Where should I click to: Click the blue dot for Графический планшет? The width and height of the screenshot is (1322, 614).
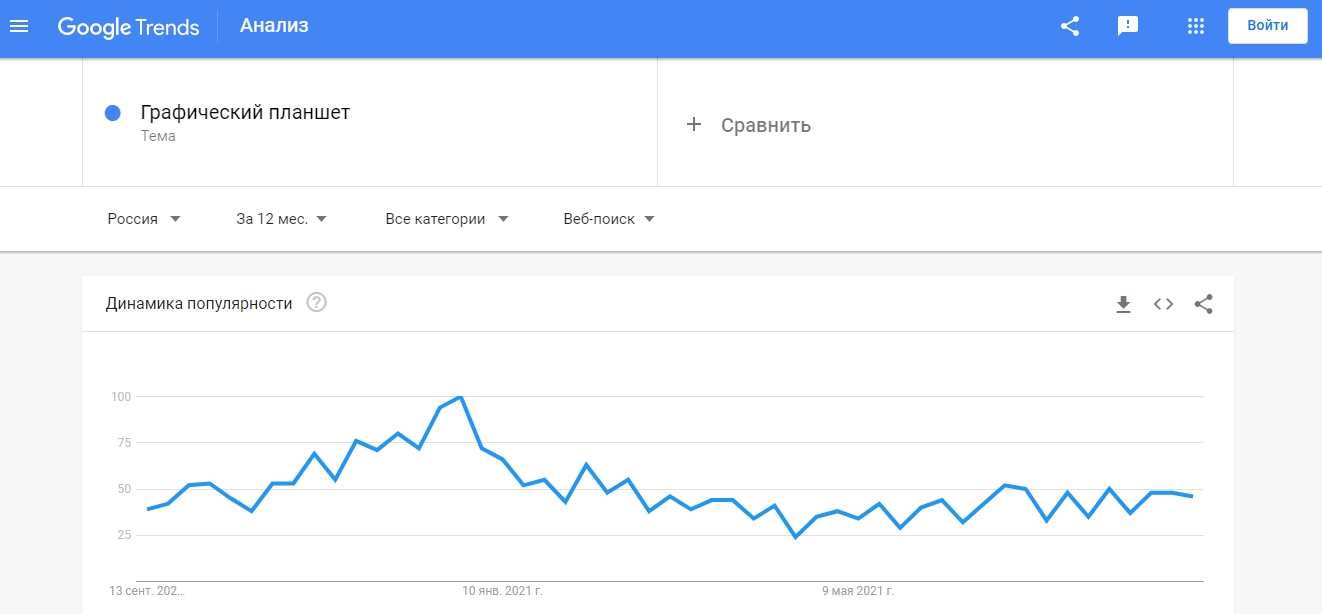tap(113, 113)
